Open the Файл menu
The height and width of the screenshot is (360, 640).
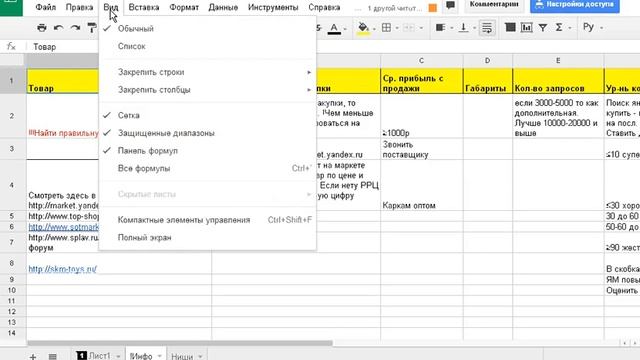(45, 7)
